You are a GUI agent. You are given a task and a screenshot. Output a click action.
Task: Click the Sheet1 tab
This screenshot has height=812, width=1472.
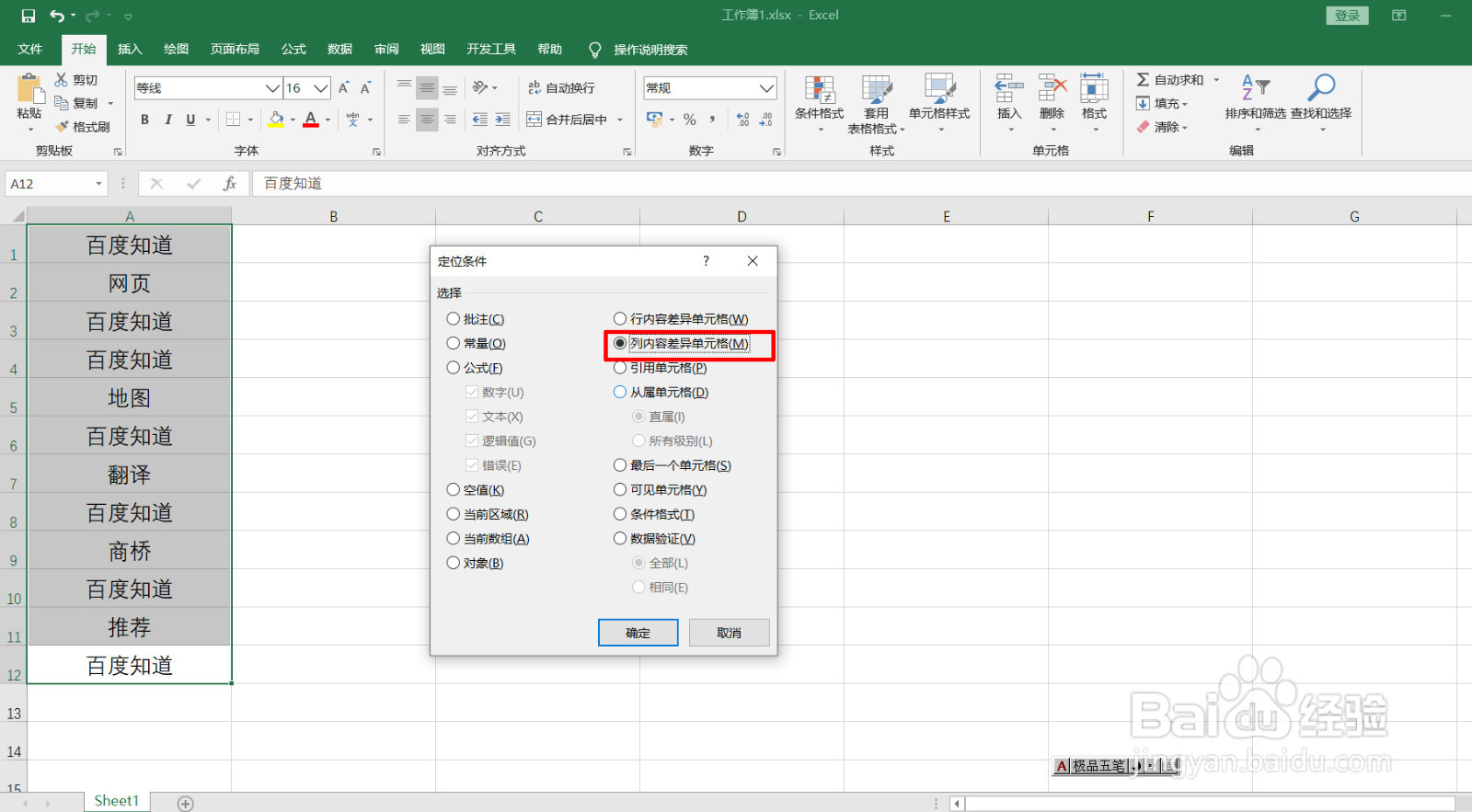pos(117,802)
